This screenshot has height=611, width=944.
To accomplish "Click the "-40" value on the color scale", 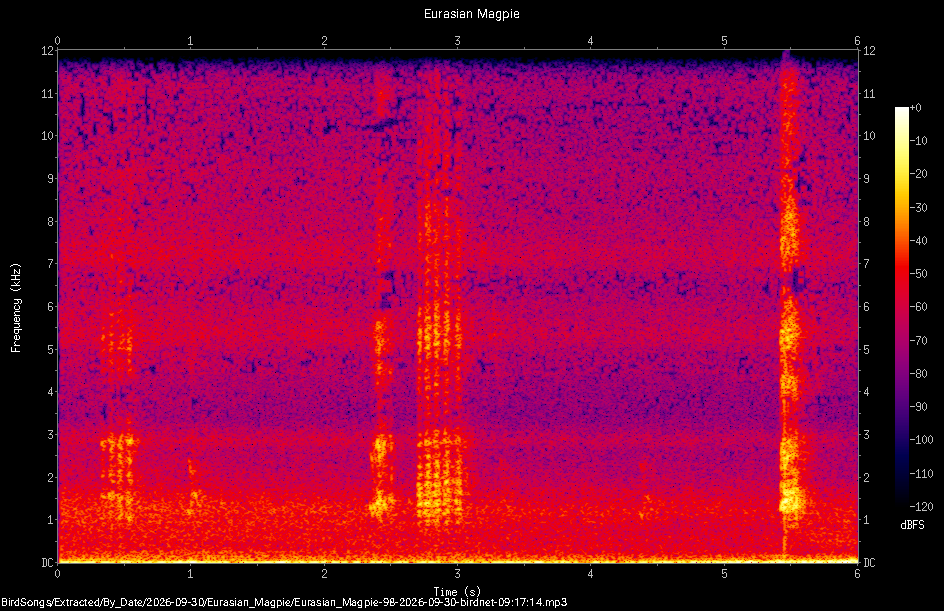I will click(x=919, y=241).
